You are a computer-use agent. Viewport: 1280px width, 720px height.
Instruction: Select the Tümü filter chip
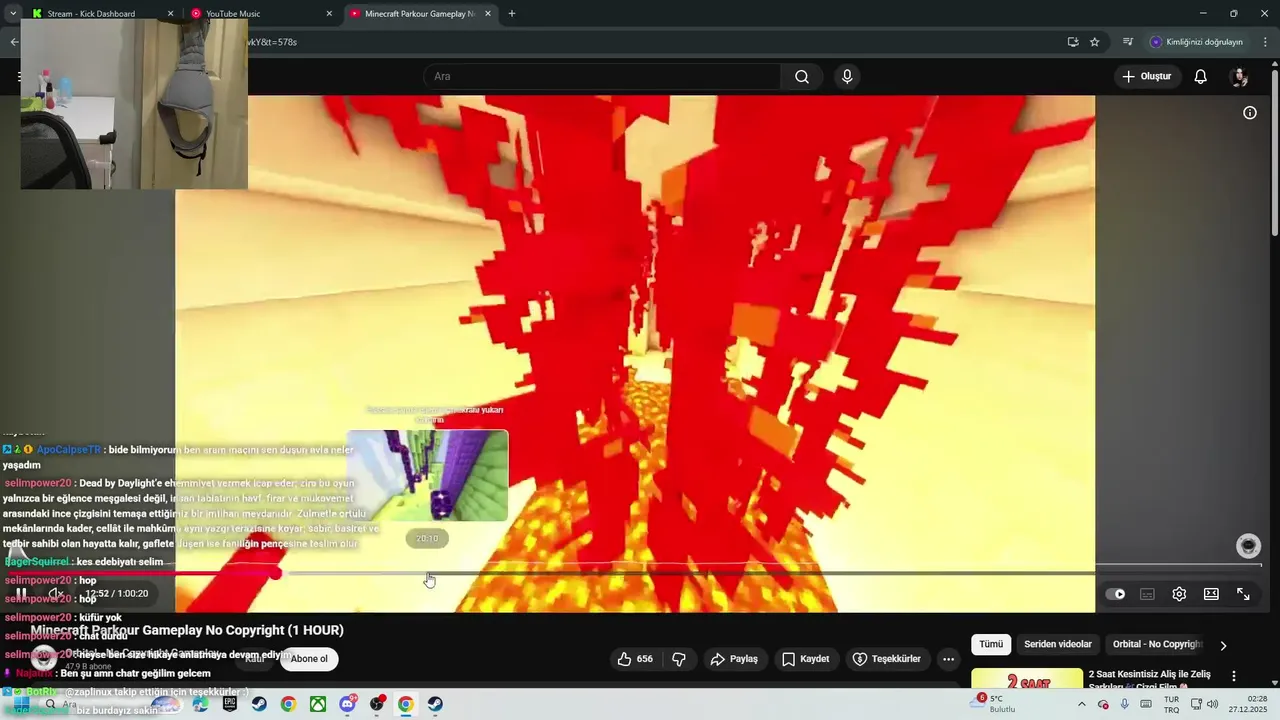coord(991,645)
